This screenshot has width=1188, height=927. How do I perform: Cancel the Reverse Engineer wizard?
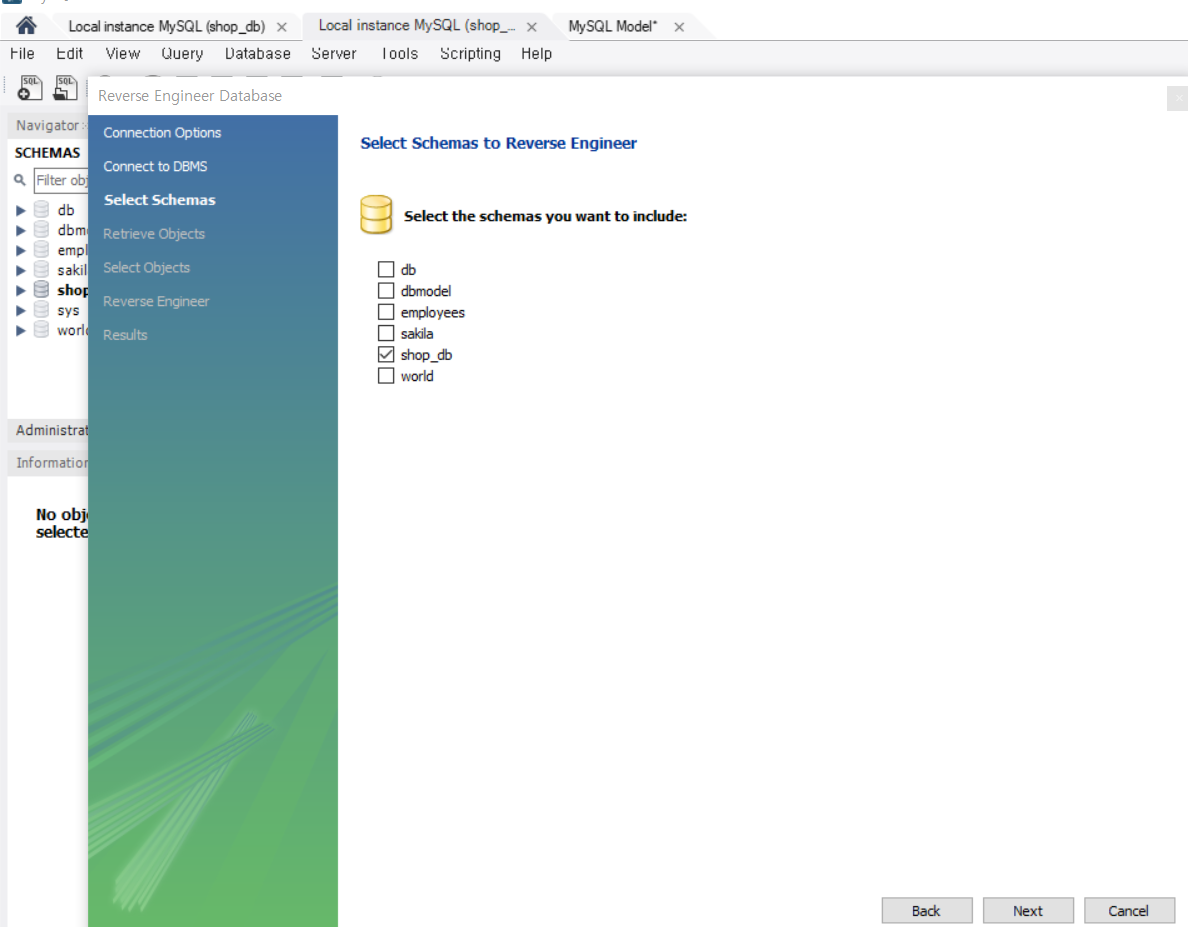tap(1129, 910)
